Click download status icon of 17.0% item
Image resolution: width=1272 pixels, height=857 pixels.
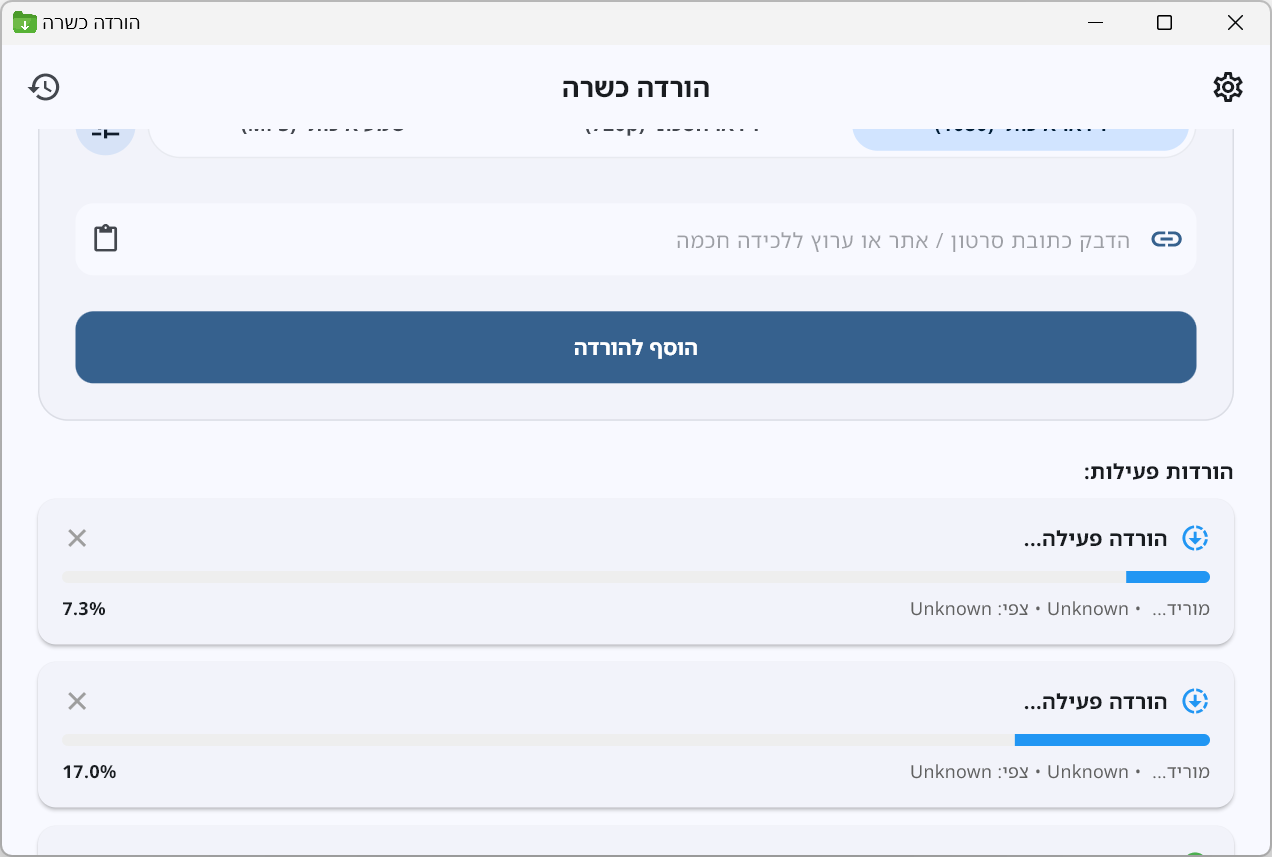pos(1195,702)
